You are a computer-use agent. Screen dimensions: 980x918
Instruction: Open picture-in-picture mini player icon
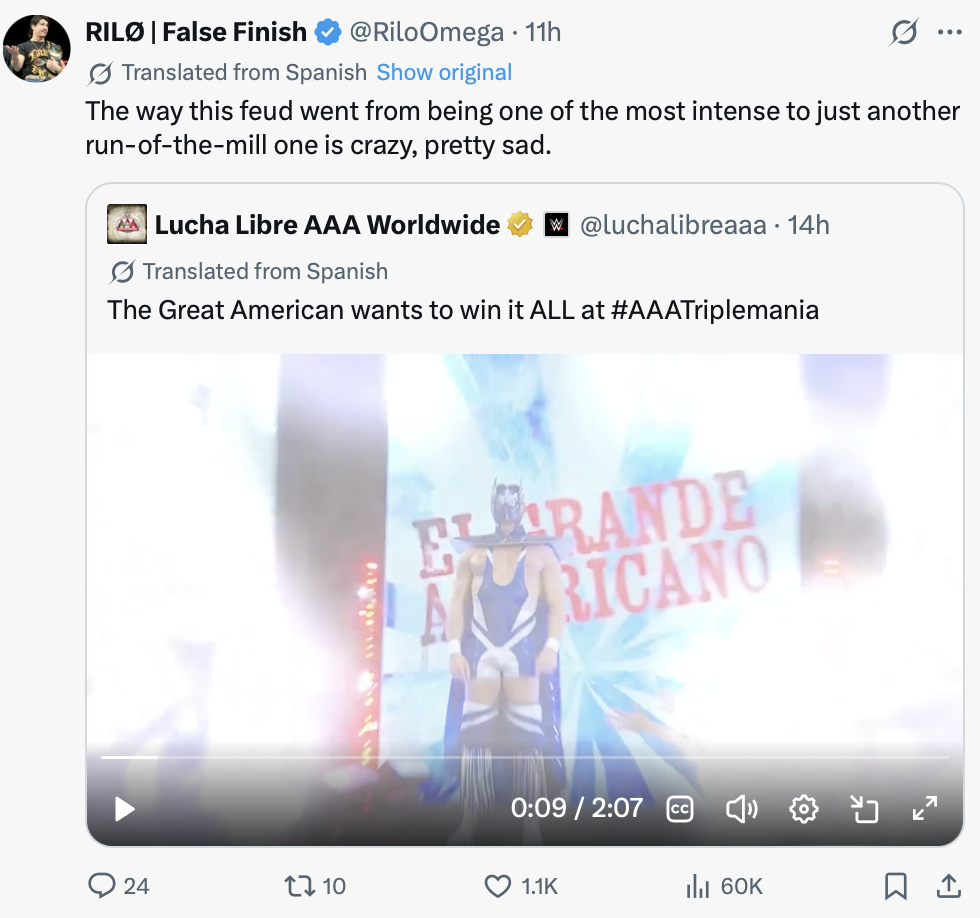[x=865, y=809]
